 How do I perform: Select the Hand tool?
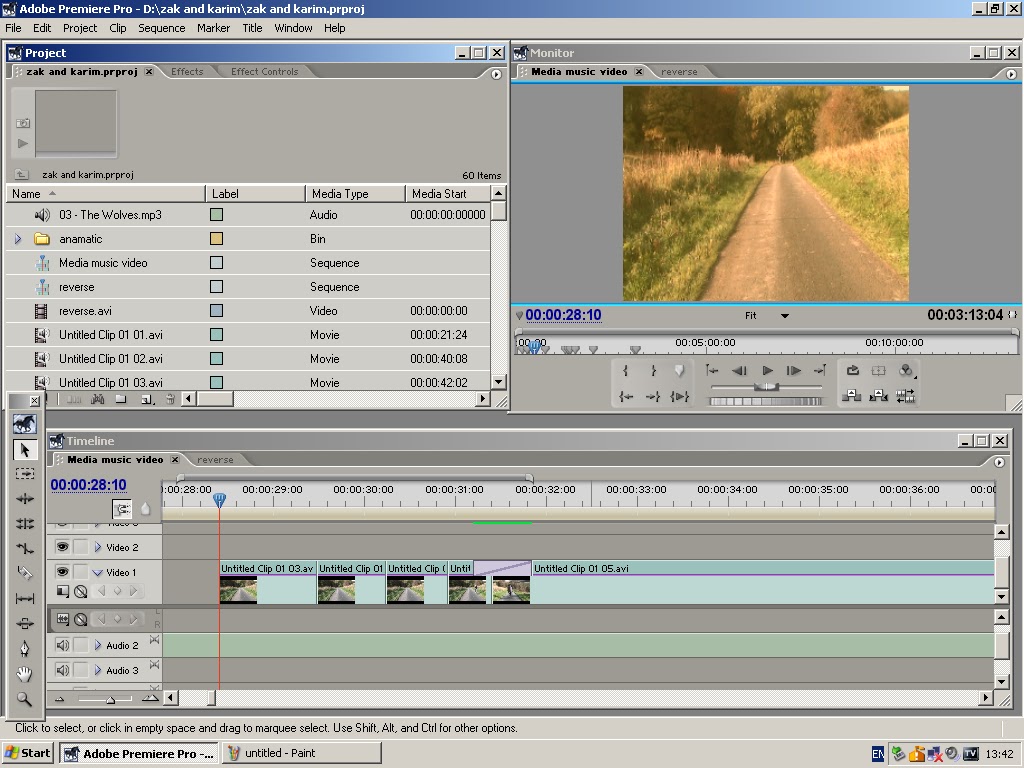click(x=25, y=673)
